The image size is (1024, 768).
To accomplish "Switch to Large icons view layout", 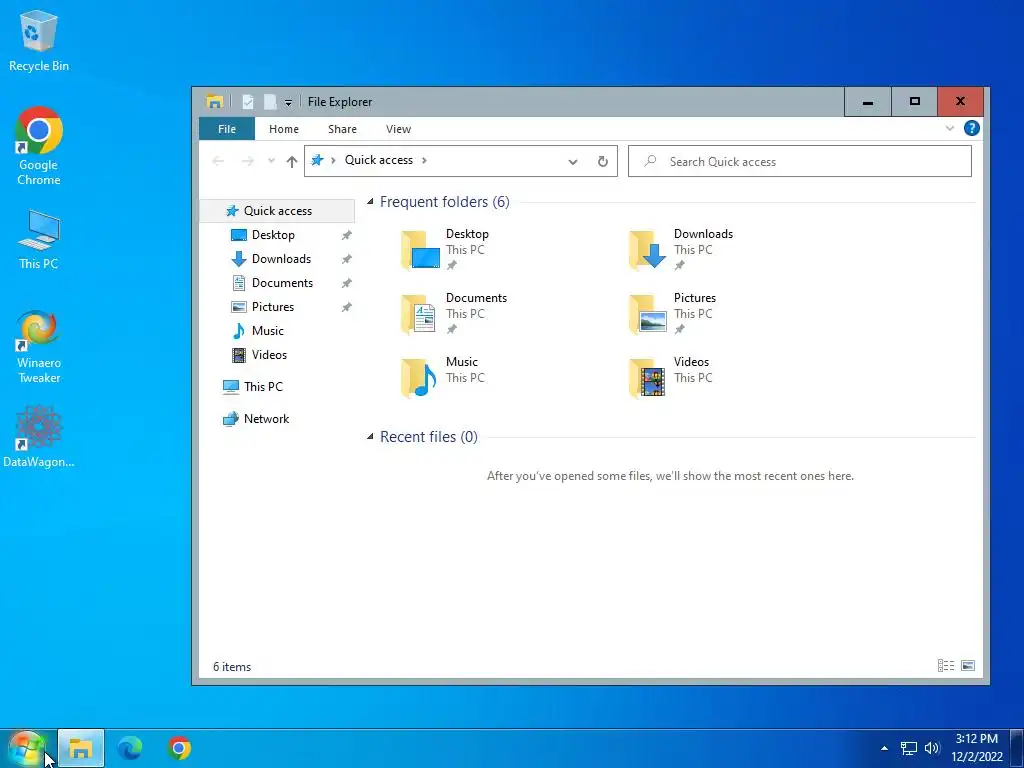I will point(968,665).
